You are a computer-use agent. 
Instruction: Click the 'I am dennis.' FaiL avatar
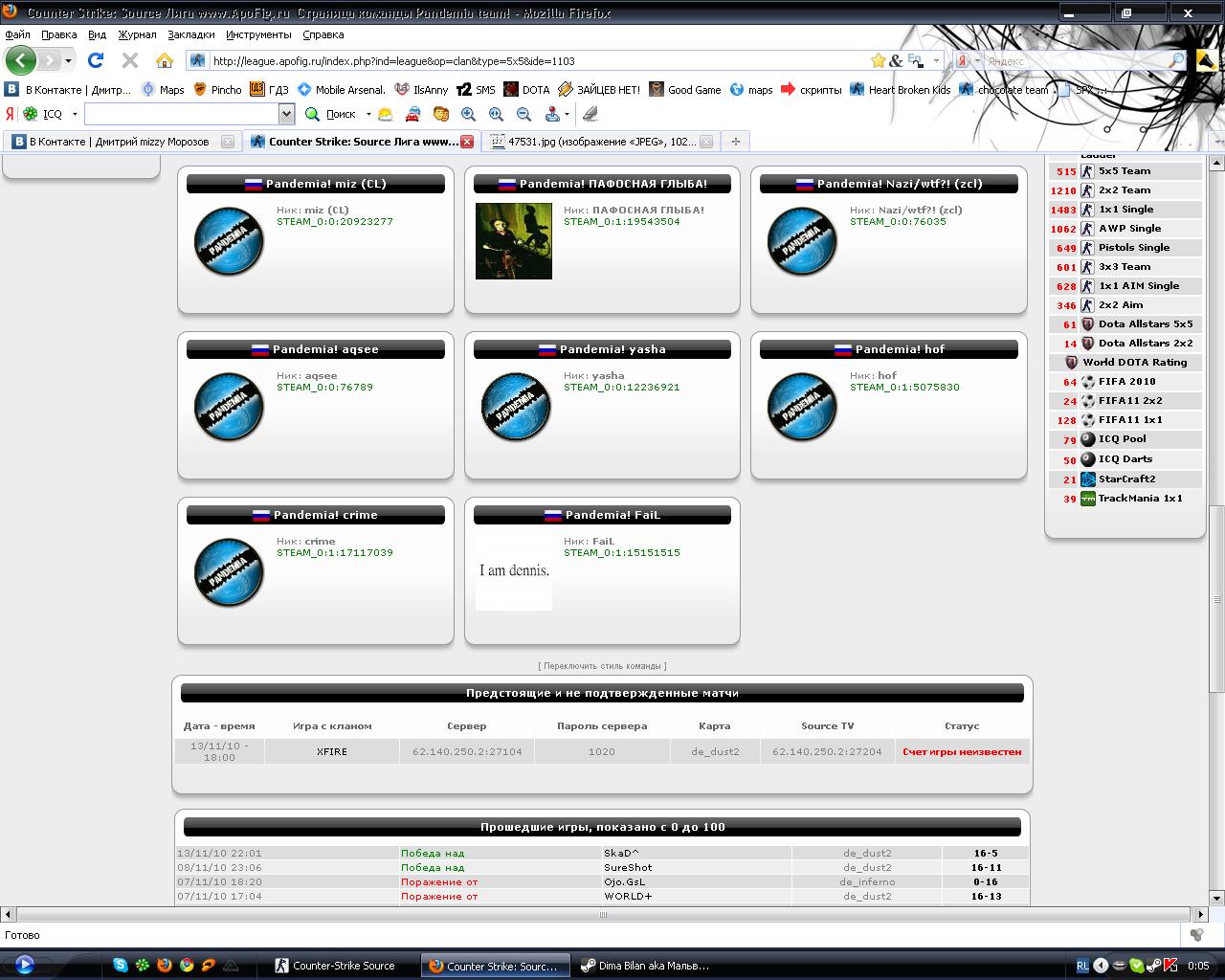(514, 572)
